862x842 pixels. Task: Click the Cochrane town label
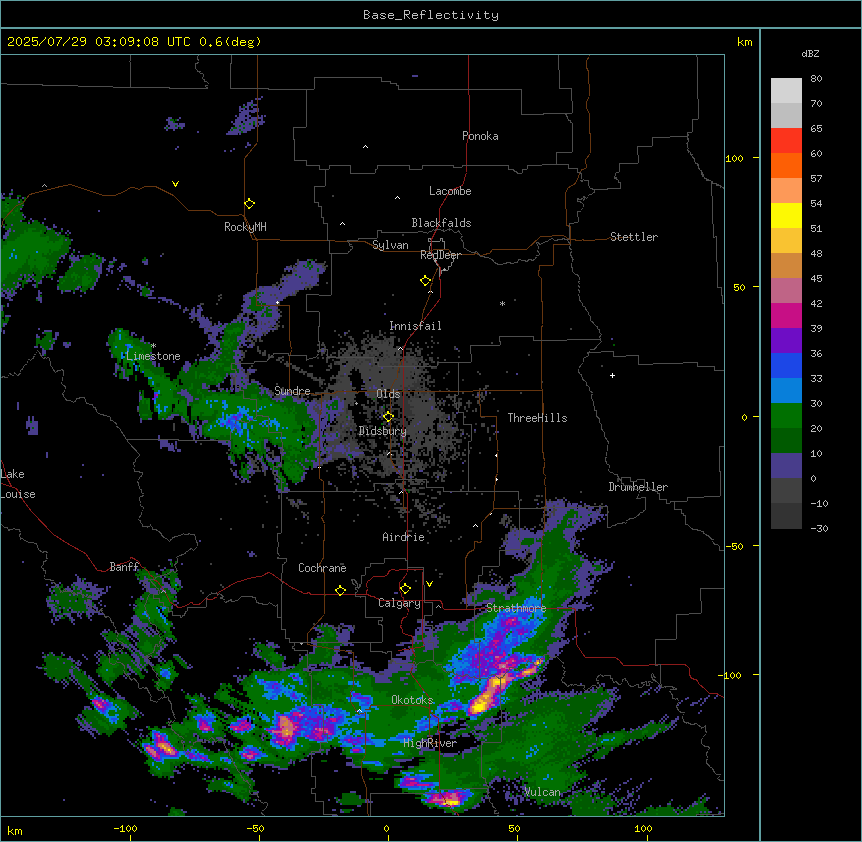[322, 568]
